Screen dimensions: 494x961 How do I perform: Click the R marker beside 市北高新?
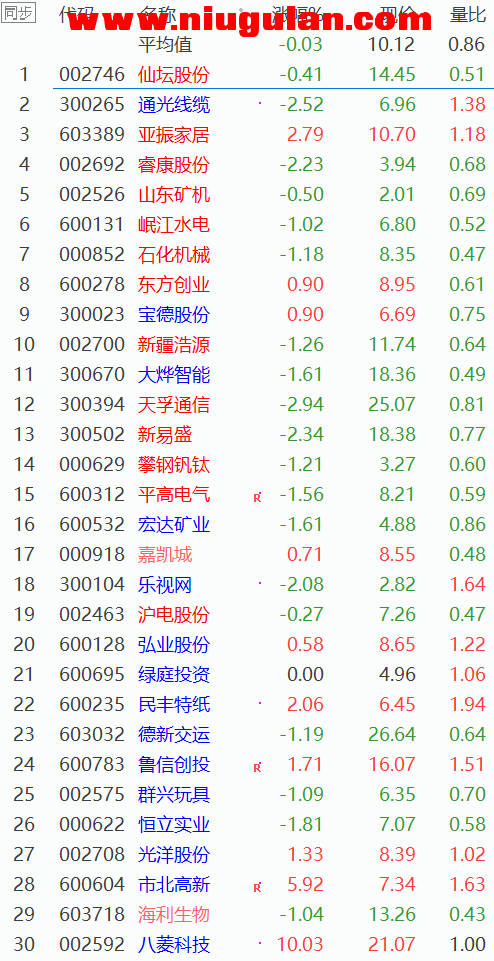(257, 888)
